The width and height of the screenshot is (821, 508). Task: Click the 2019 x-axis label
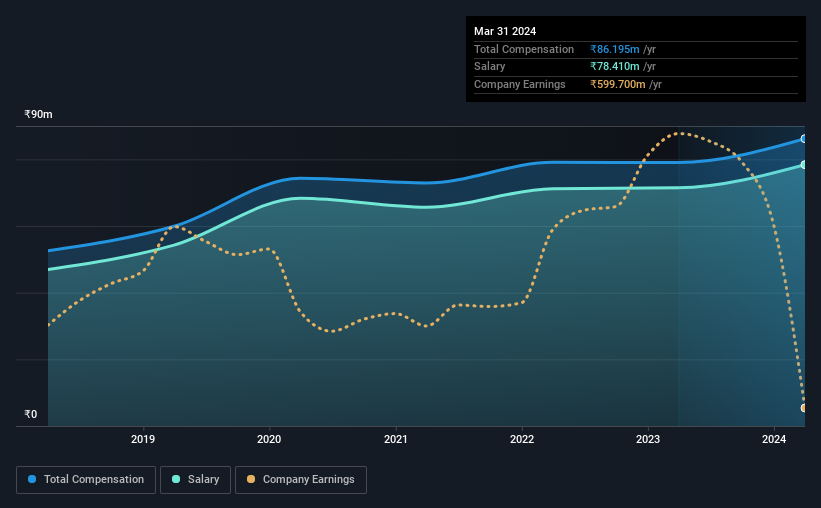[143, 439]
